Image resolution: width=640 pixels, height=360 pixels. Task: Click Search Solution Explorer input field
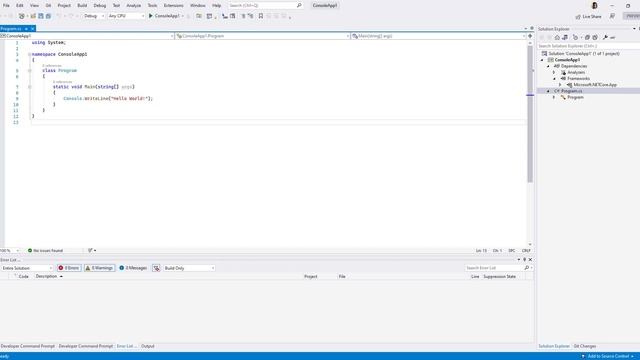[588, 46]
